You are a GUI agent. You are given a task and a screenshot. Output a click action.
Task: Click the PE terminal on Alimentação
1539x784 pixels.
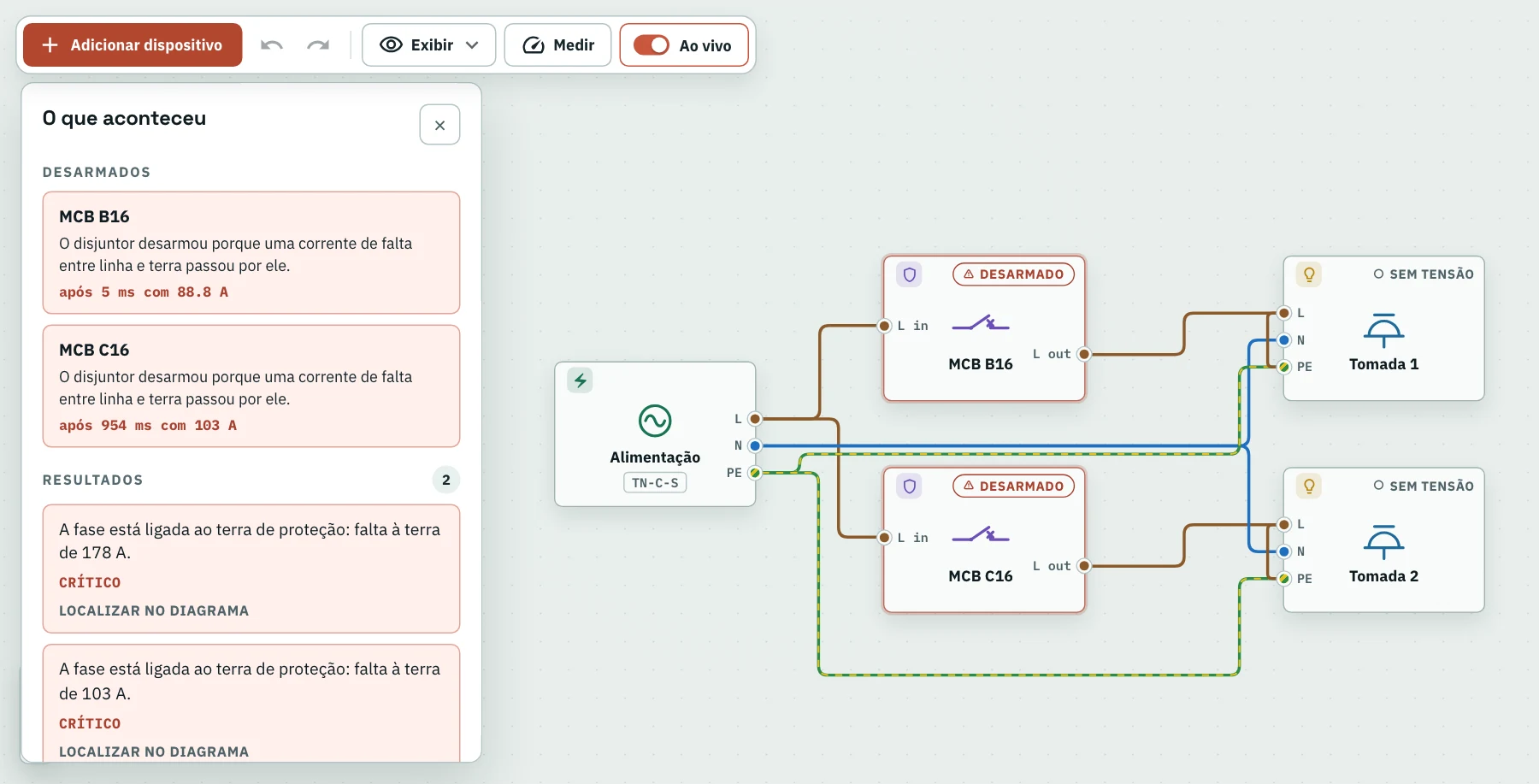[755, 473]
